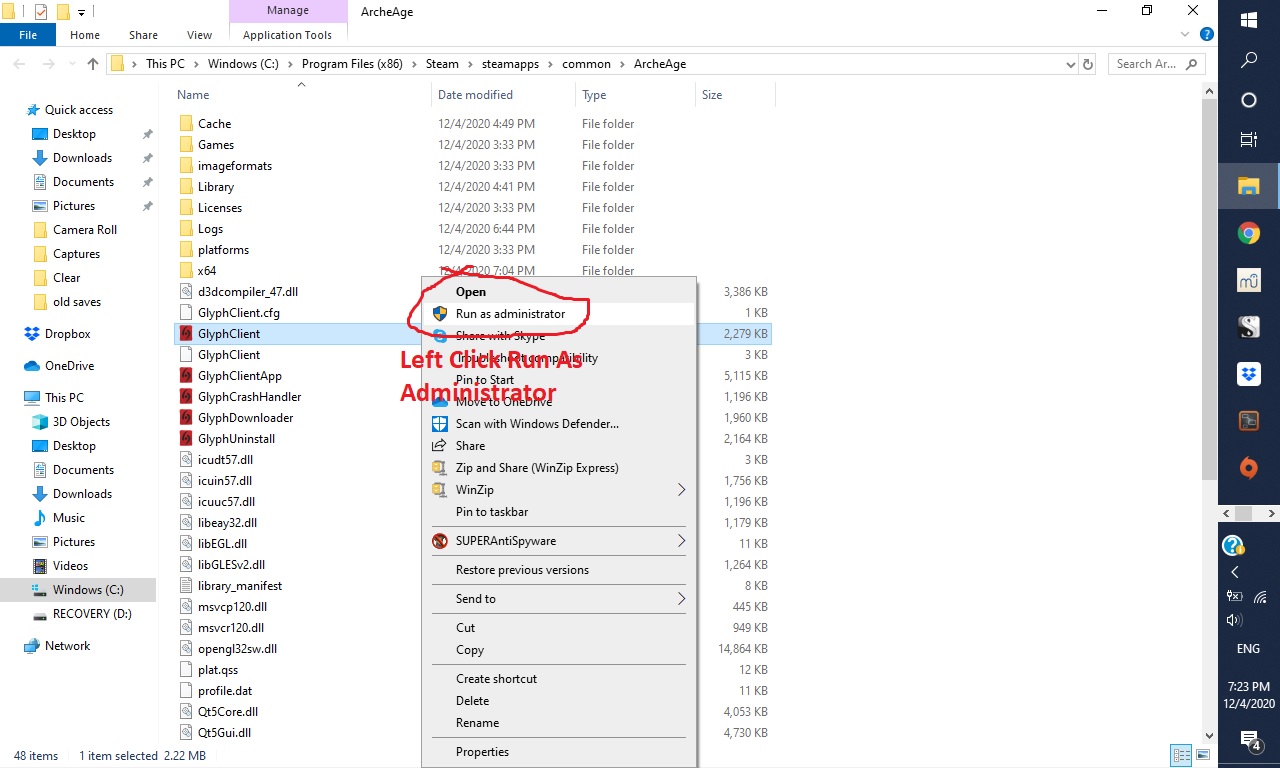
Task: Open Dropbox in navigation pane
Action: [x=67, y=334]
